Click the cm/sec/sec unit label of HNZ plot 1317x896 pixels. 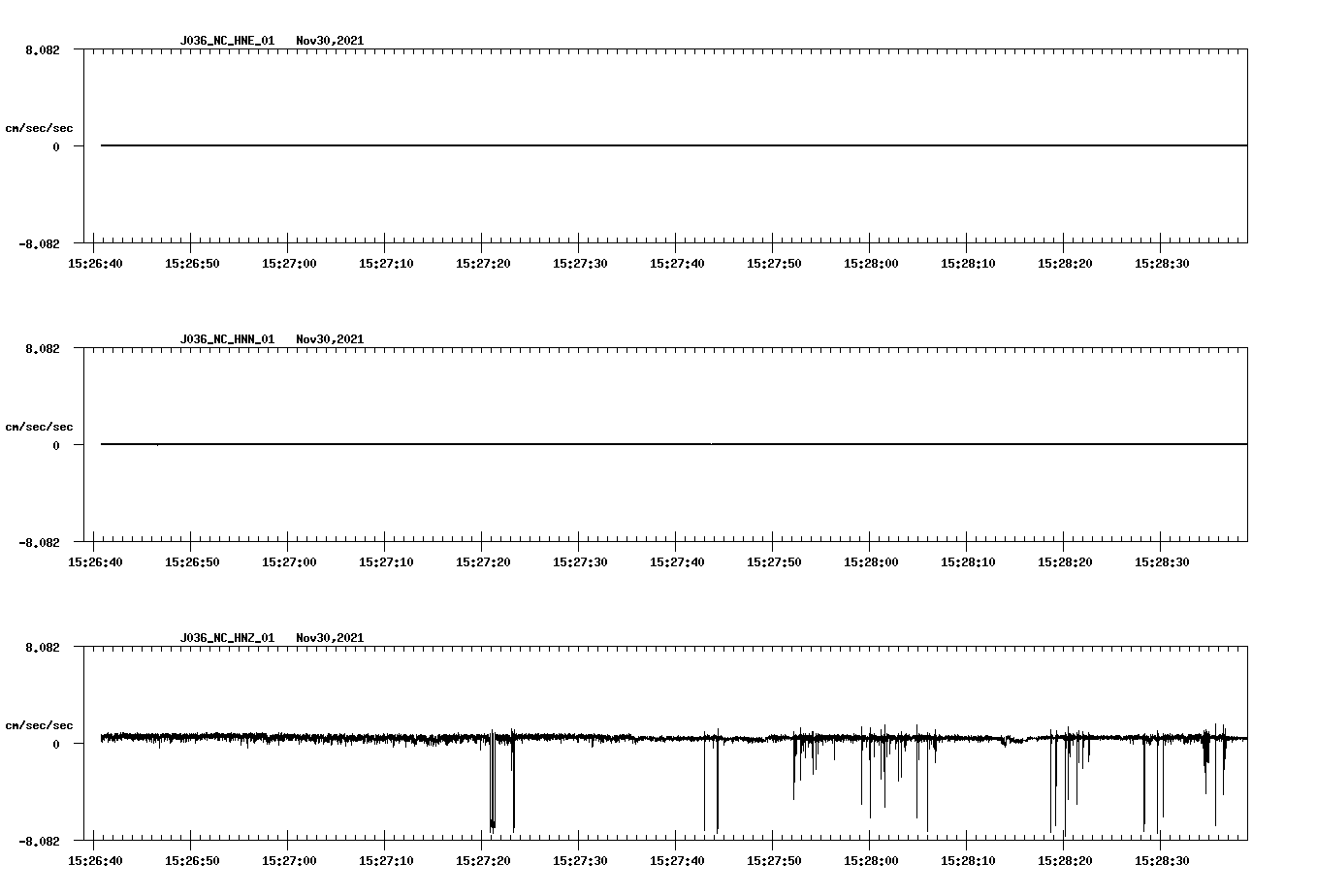point(39,725)
